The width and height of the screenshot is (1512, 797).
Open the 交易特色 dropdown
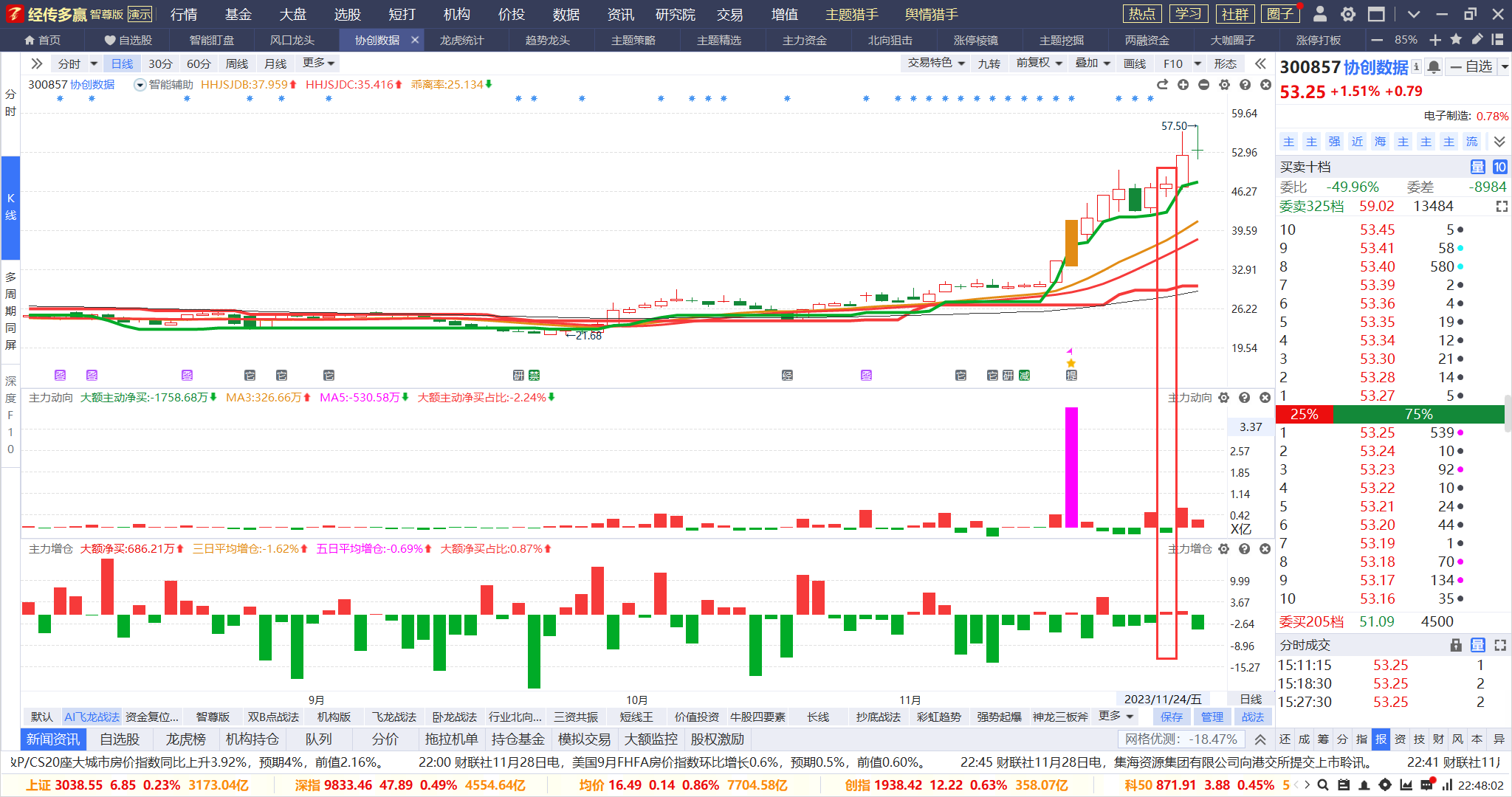tap(936, 63)
